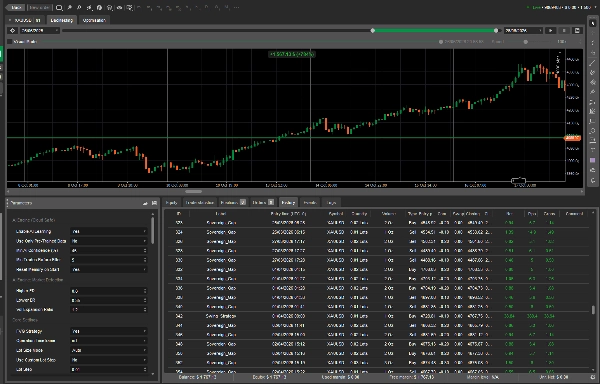
Task: Click the first magnifier zoom icon
Action: (x=70, y=7)
